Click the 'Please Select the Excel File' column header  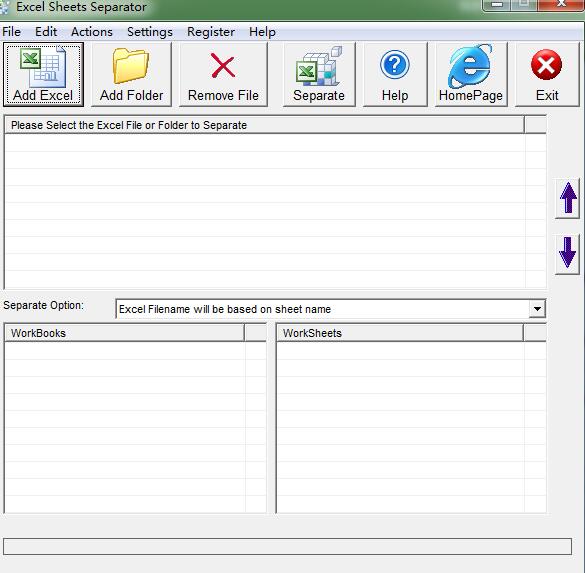[x=264, y=125]
